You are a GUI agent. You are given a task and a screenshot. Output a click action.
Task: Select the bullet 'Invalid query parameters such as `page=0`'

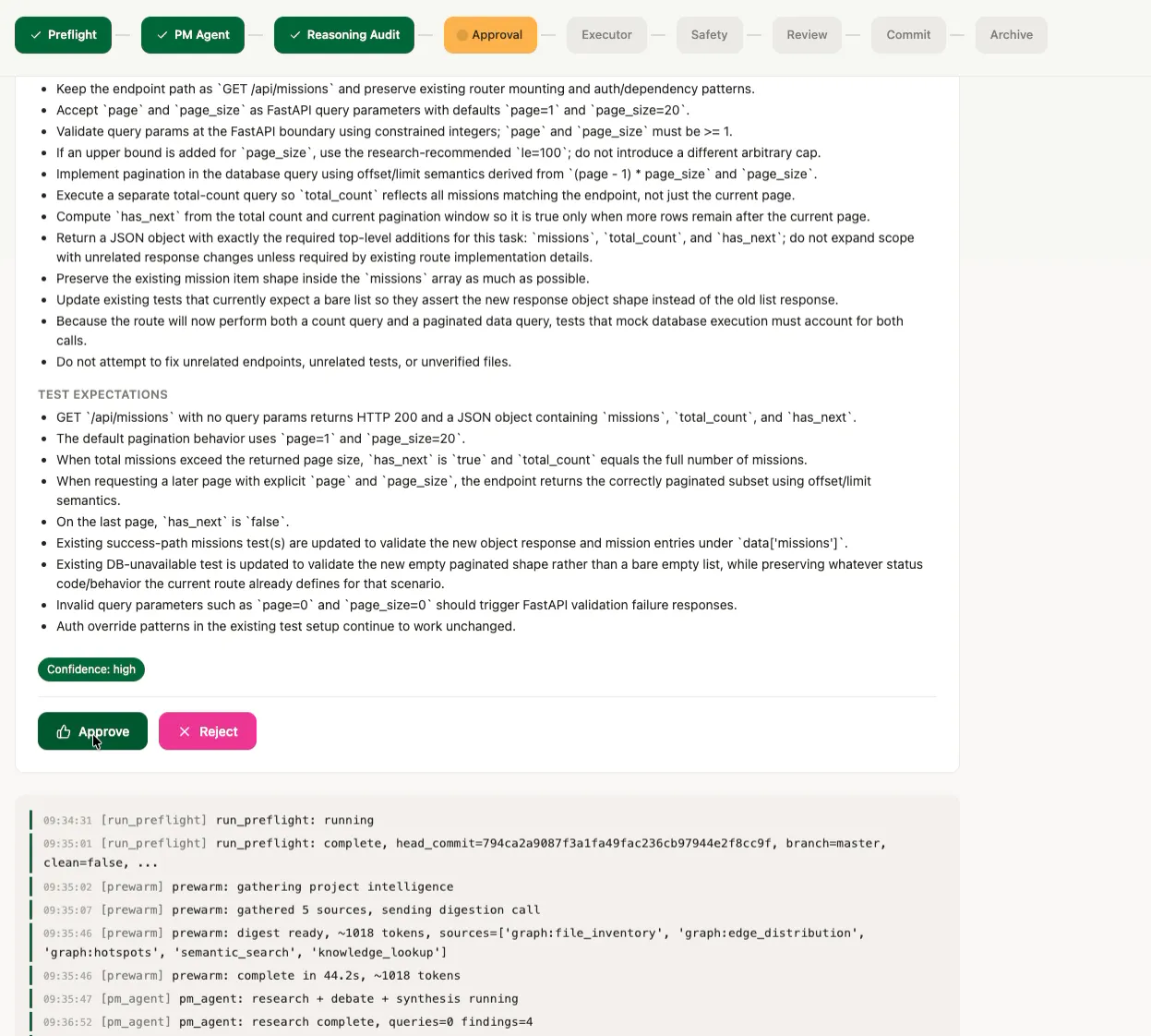(x=397, y=605)
